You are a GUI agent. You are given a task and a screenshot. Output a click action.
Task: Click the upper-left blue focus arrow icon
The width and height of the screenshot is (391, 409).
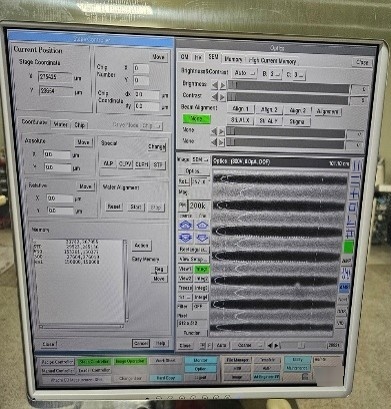coord(186,225)
